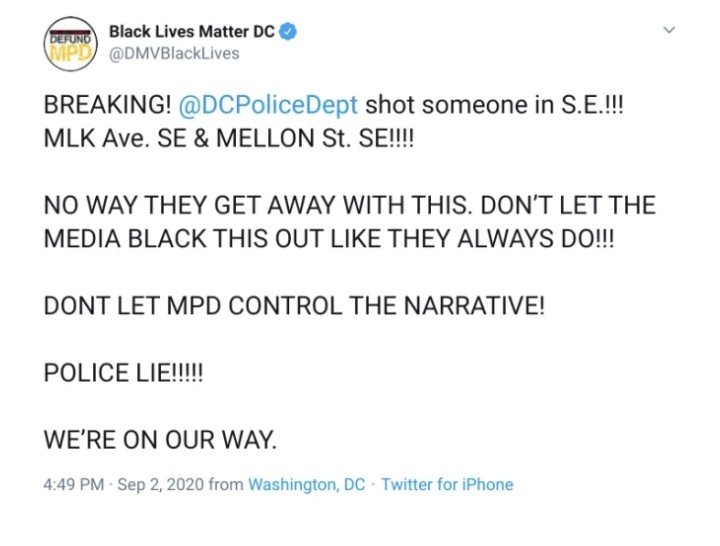Image resolution: width=720 pixels, height=546 pixels.
Task: Click DONT LET MPD CONTROL THE NARRATIVE text
Action: click(294, 305)
